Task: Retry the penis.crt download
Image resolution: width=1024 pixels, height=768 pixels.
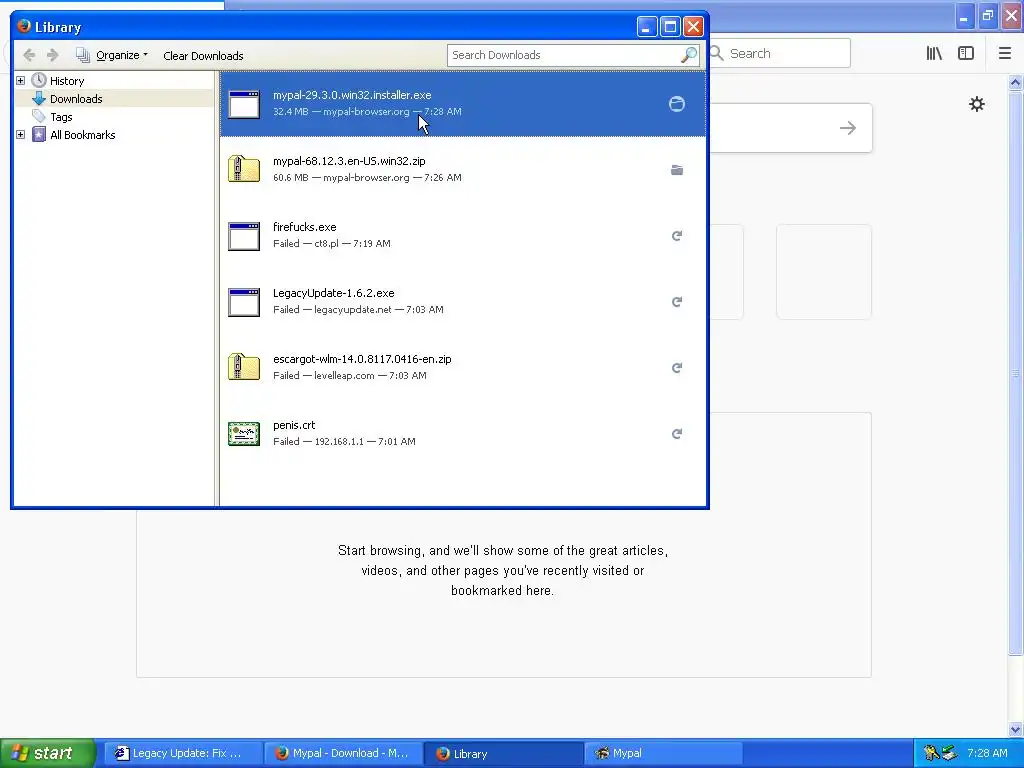Action: point(677,434)
